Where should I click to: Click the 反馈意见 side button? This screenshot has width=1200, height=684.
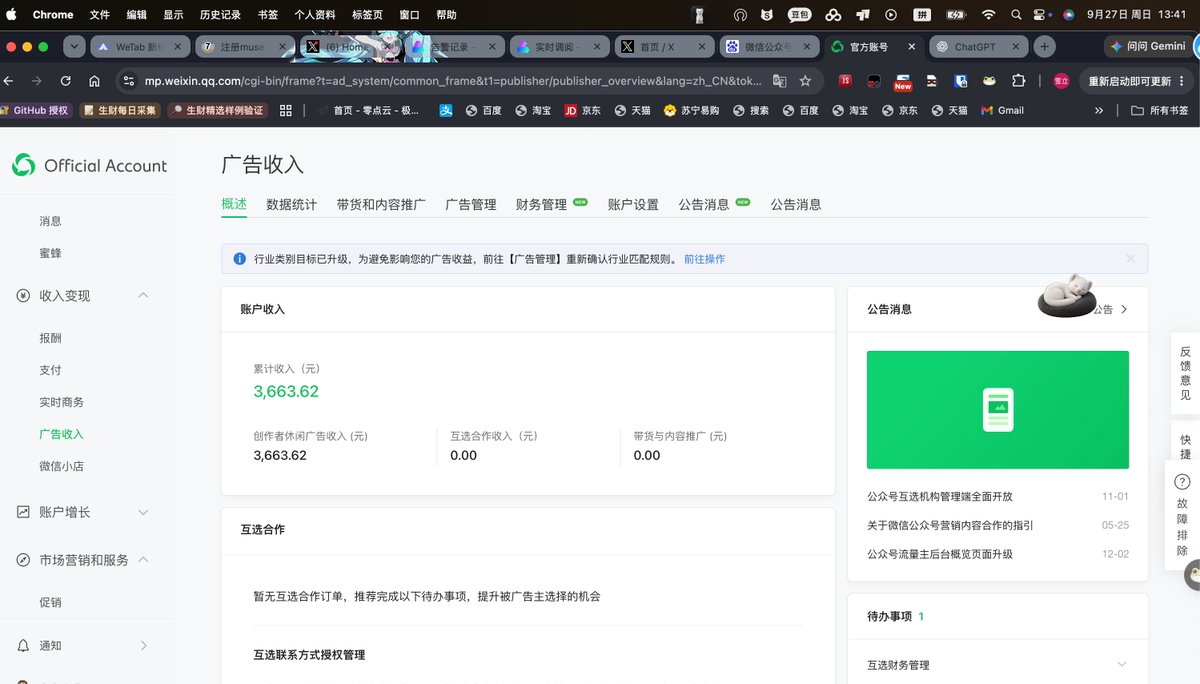click(x=1185, y=373)
